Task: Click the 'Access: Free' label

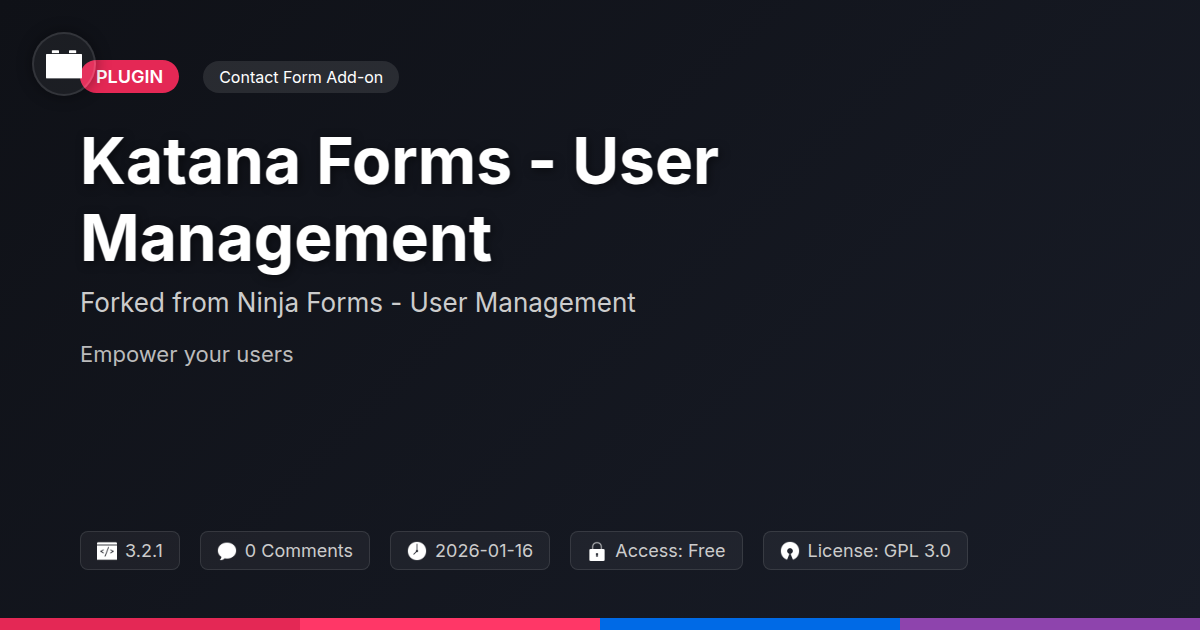Action: 670,551
